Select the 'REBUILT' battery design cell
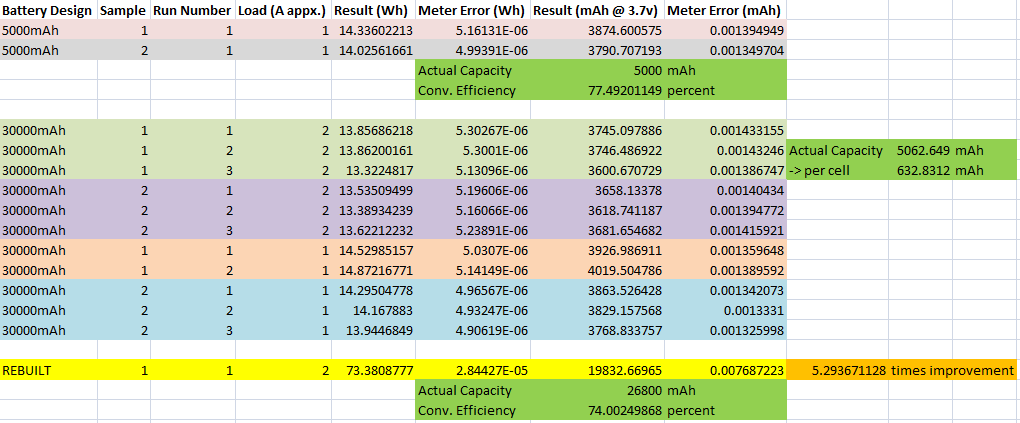The height and width of the screenshot is (423, 1020). (x=49, y=370)
